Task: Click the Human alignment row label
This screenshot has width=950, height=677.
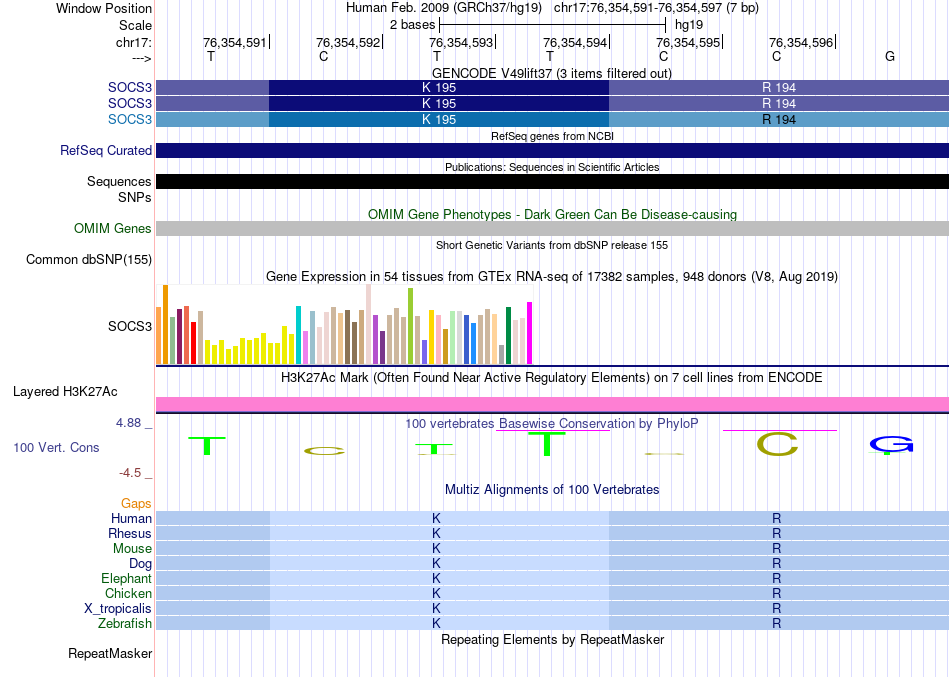Action: click(131, 518)
